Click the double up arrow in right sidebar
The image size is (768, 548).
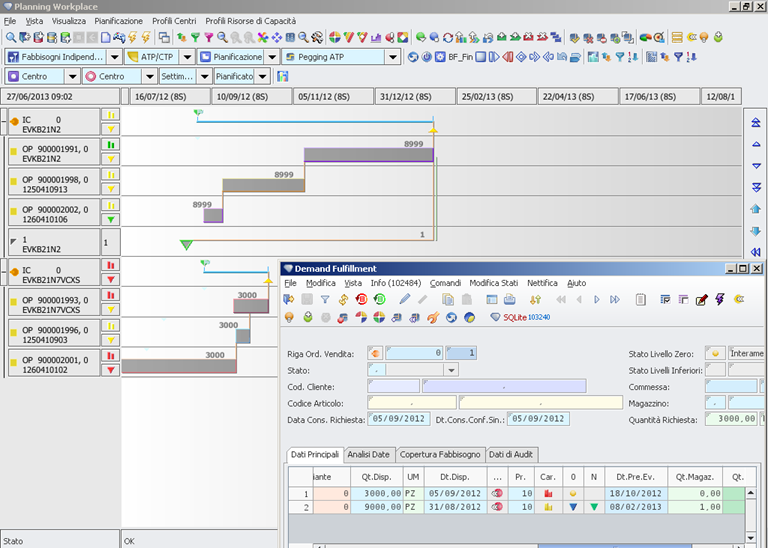756,121
